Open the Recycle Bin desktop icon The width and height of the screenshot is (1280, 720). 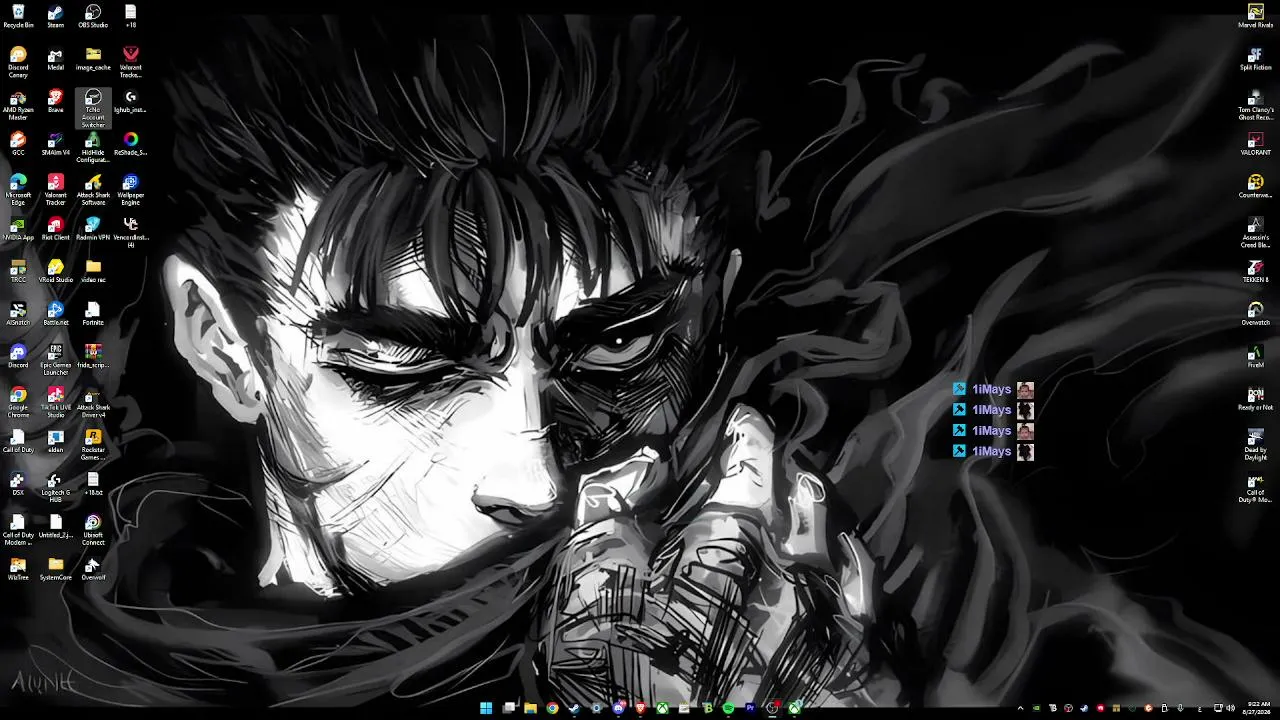tap(18, 16)
